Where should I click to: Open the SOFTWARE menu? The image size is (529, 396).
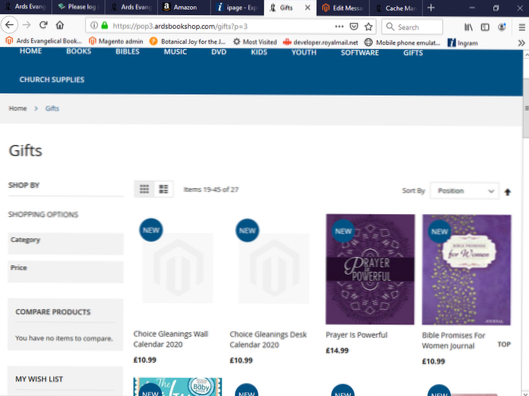coord(360,53)
